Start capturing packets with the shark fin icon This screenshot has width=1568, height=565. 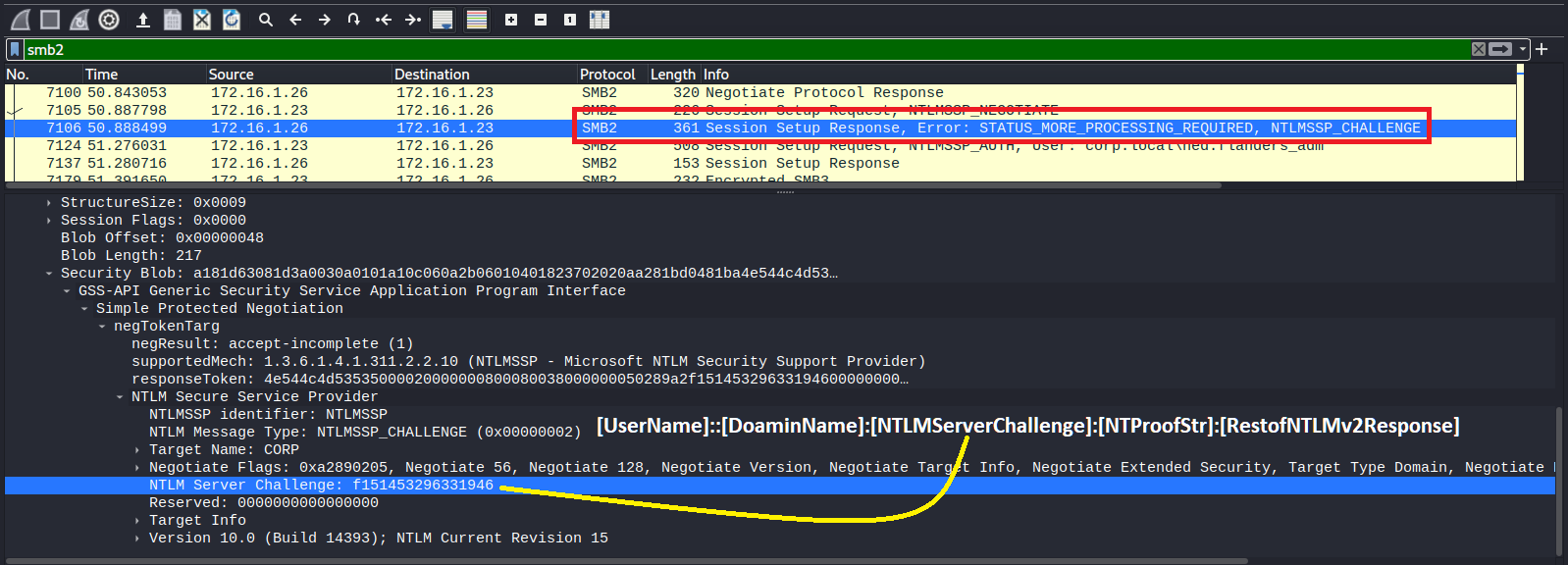21,20
